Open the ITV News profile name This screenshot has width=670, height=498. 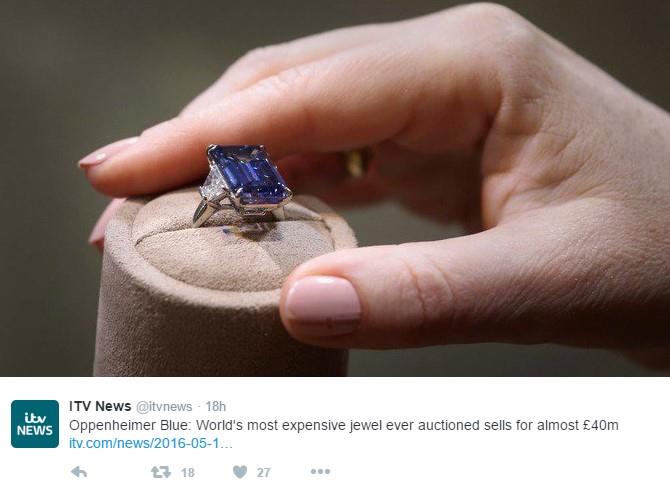[100, 406]
